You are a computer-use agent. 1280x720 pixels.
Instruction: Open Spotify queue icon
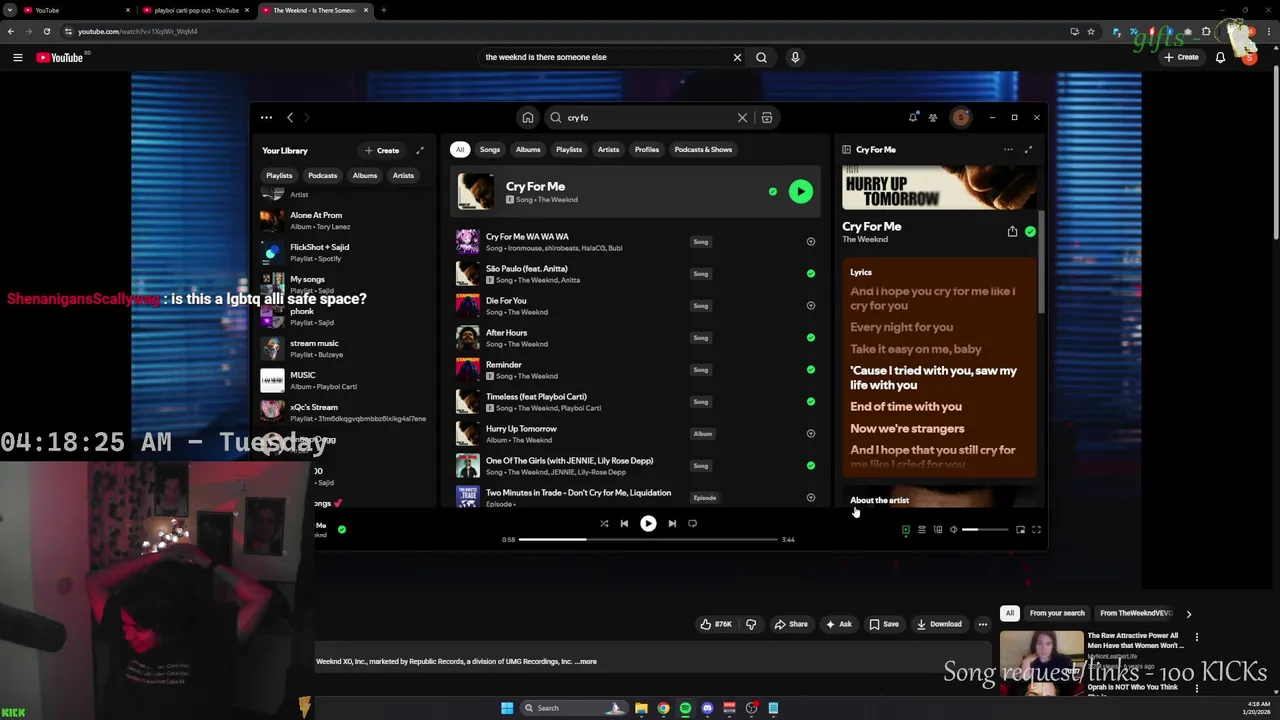click(x=922, y=530)
